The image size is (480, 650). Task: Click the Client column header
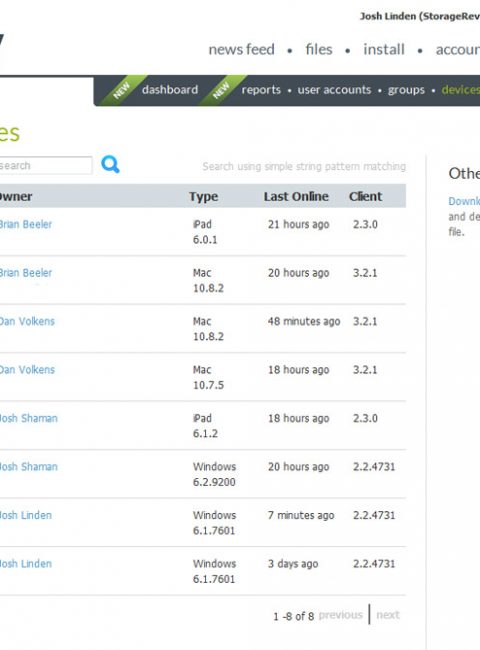coord(365,196)
